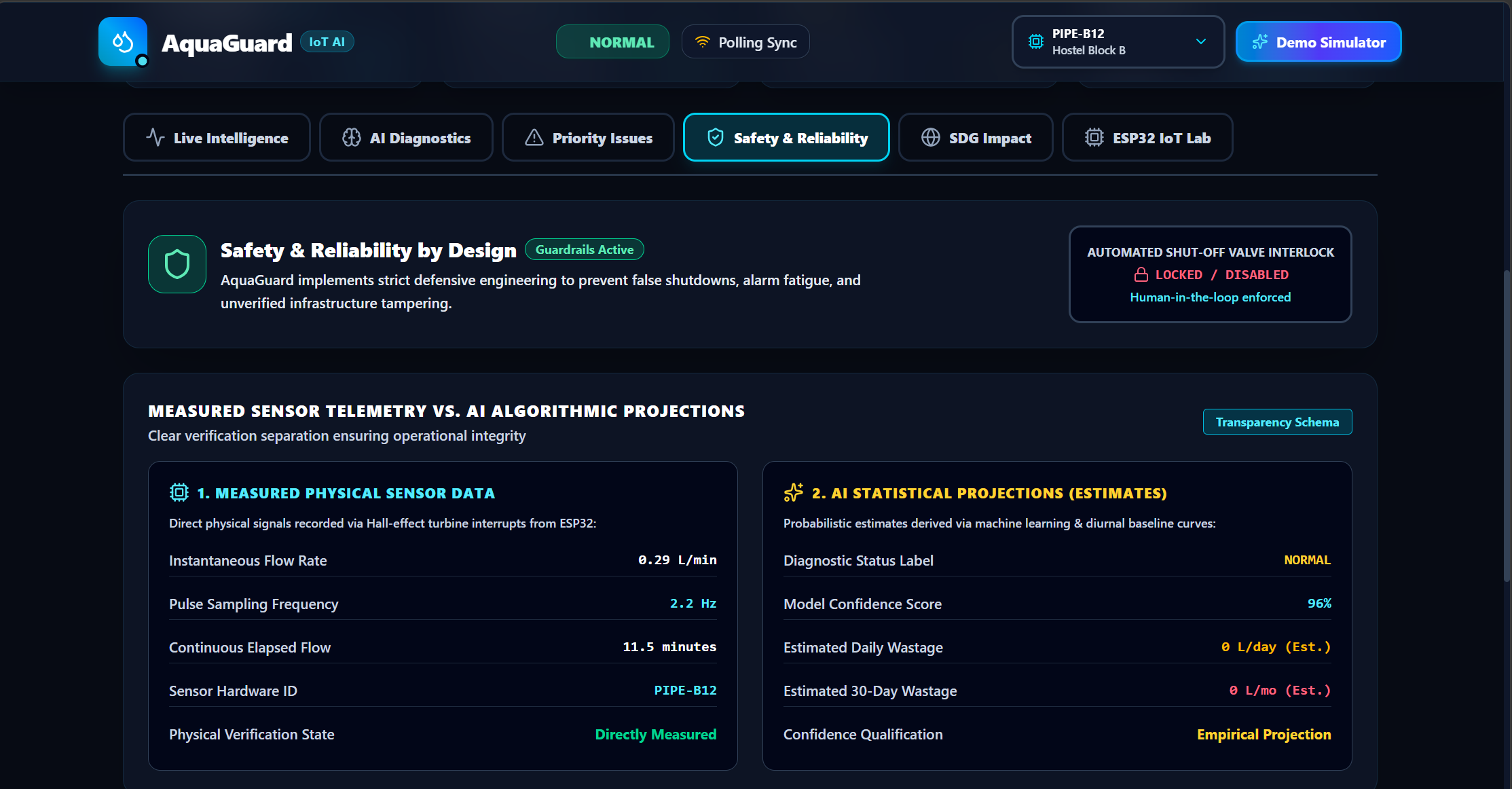The width and height of the screenshot is (1512, 789).
Task: Click the red lock icon beside LOCKED
Action: 1141,274
